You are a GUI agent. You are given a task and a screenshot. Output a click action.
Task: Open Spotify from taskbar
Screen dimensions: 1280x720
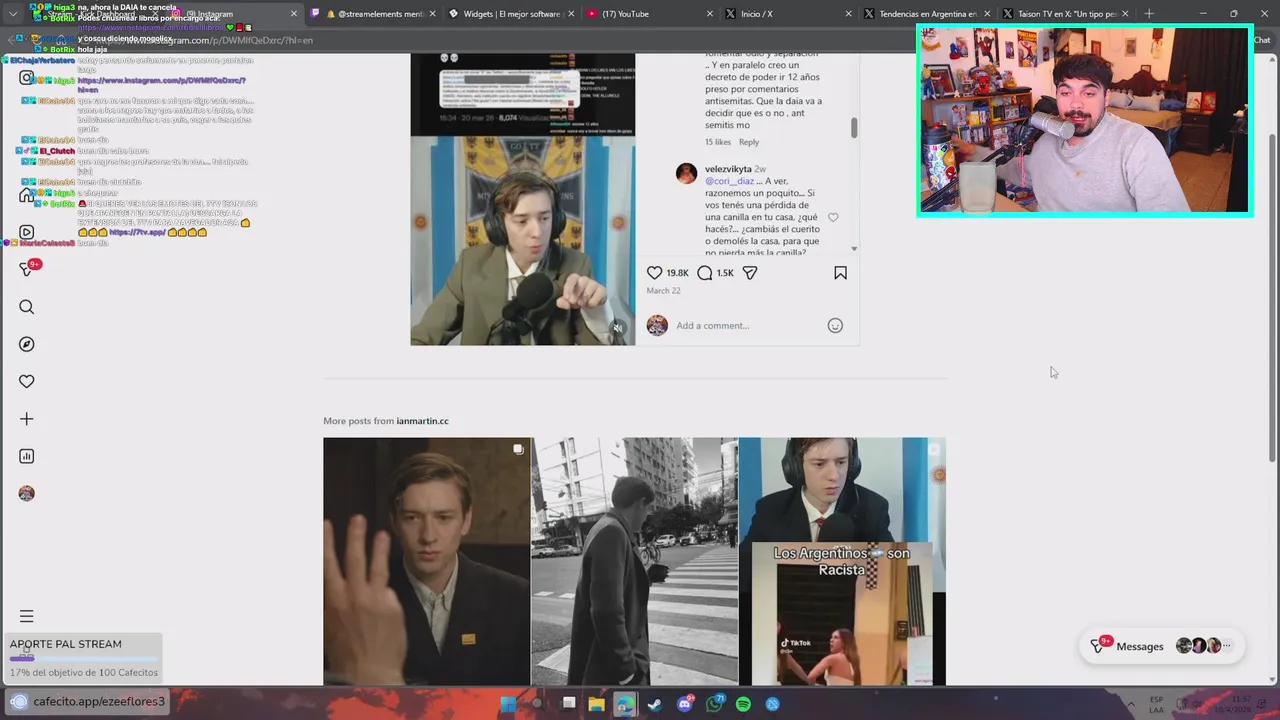[743, 704]
